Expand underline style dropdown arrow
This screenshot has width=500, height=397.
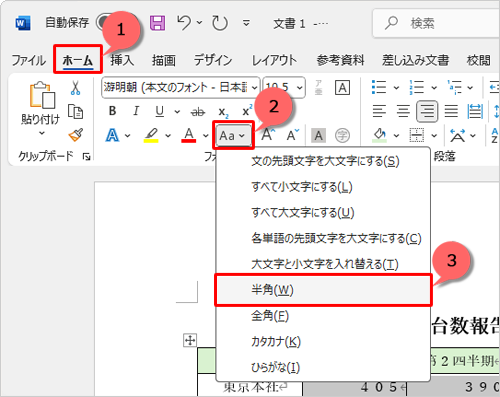coord(177,112)
